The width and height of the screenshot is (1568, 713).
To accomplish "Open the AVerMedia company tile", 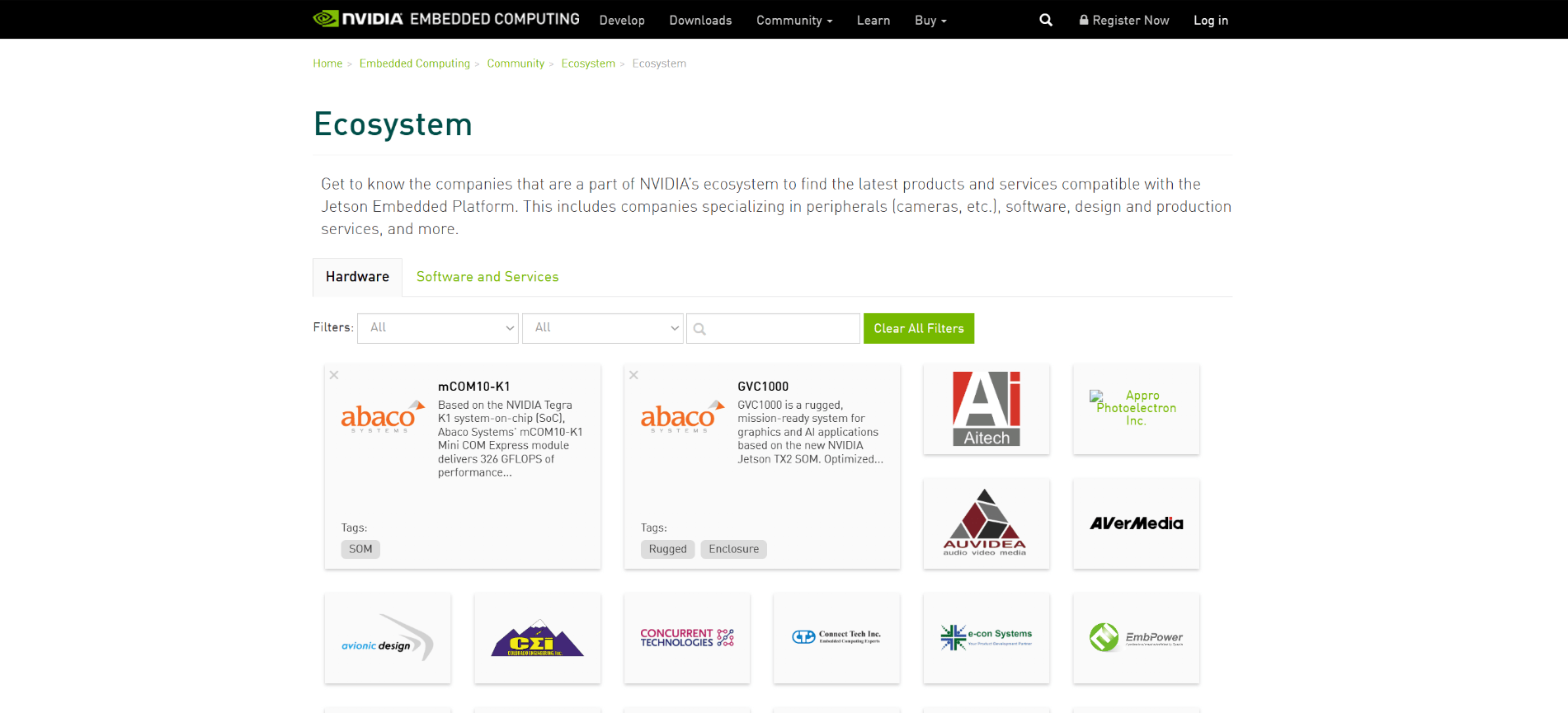I will (1136, 523).
